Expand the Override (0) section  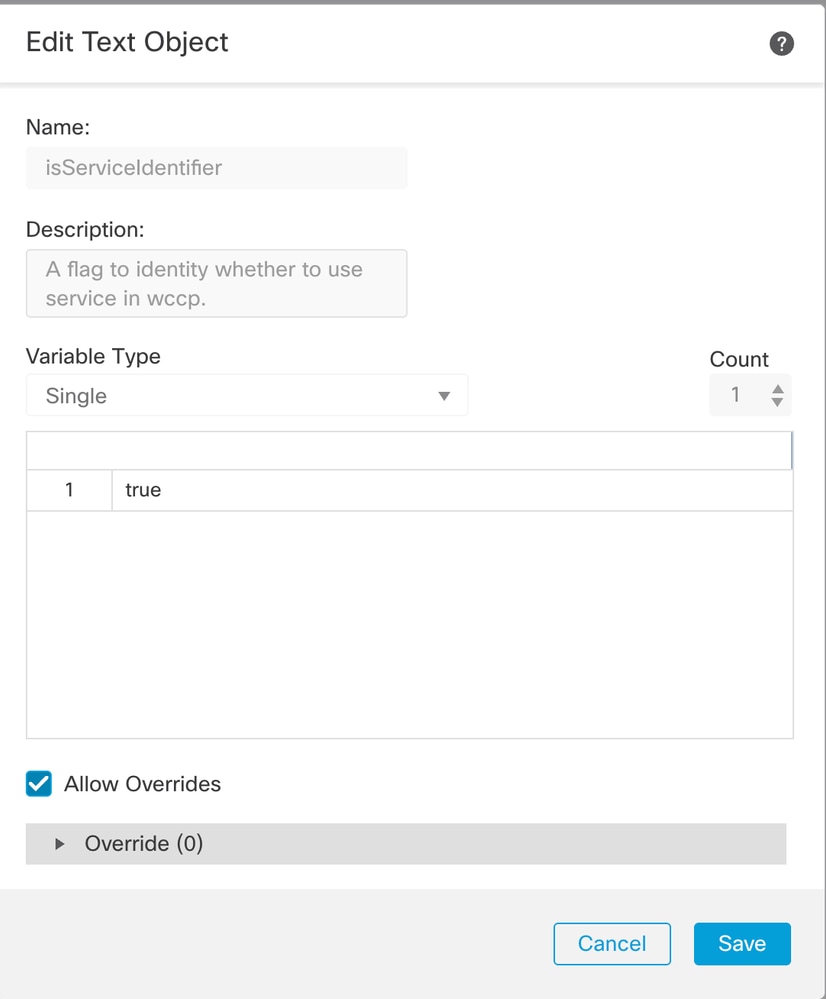tap(405, 844)
